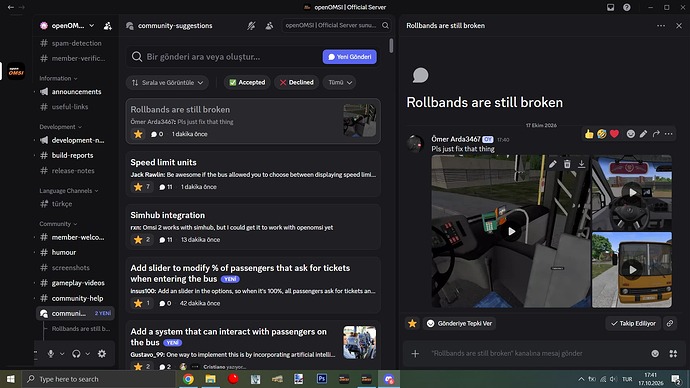This screenshot has width=690, height=388.
Task: Click Gönderiye Tepki Ver button
Action: pos(459,323)
